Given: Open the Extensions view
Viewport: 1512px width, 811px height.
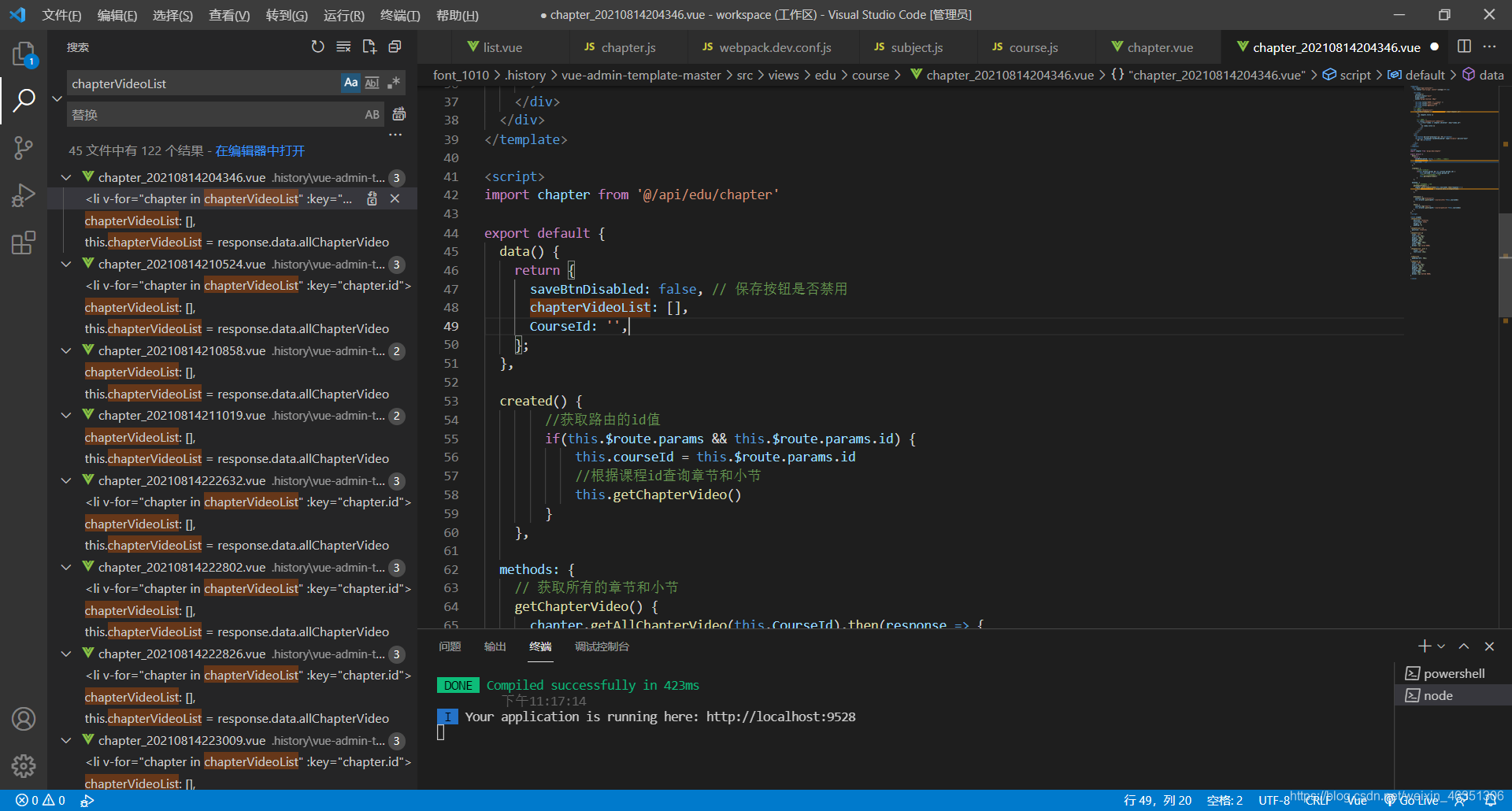Looking at the screenshot, I should tap(24, 243).
